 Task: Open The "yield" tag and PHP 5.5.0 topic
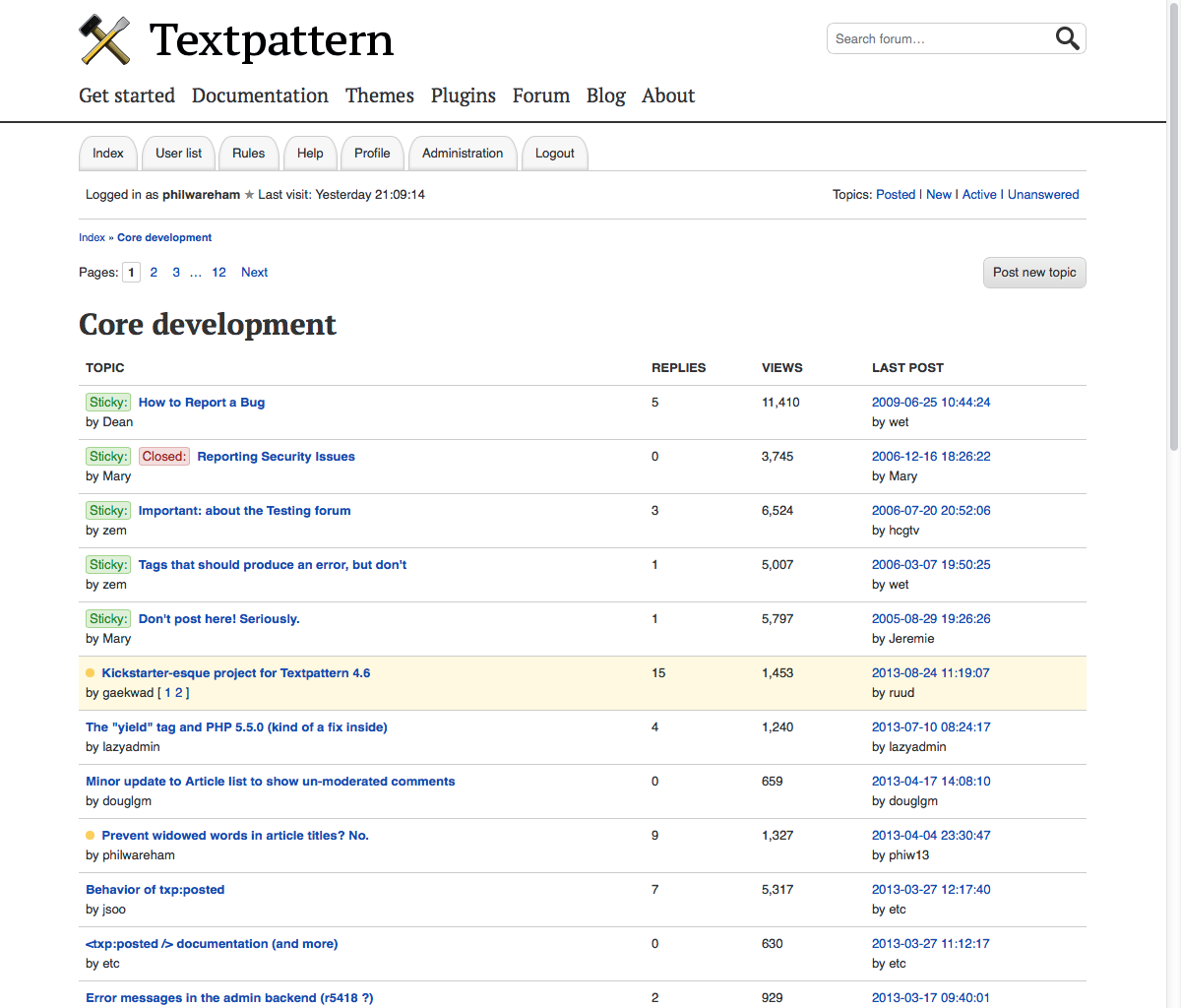tap(236, 727)
